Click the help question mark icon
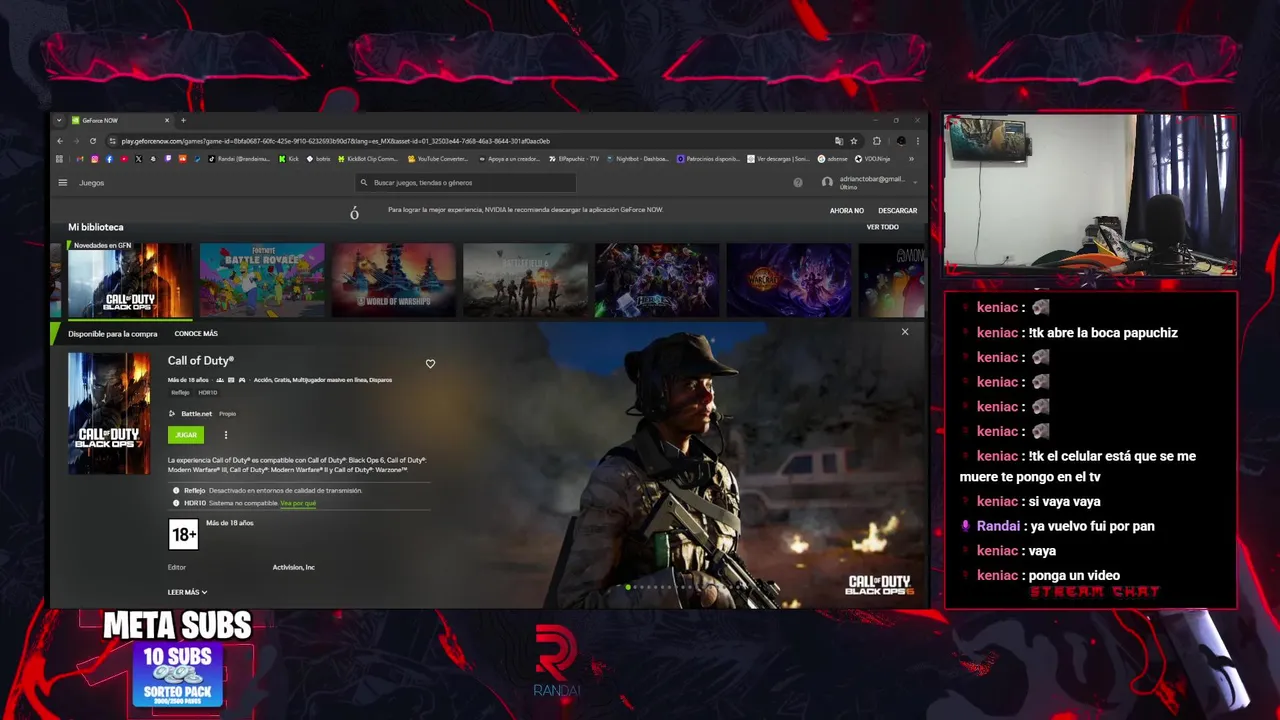This screenshot has height=720, width=1280. click(x=798, y=183)
